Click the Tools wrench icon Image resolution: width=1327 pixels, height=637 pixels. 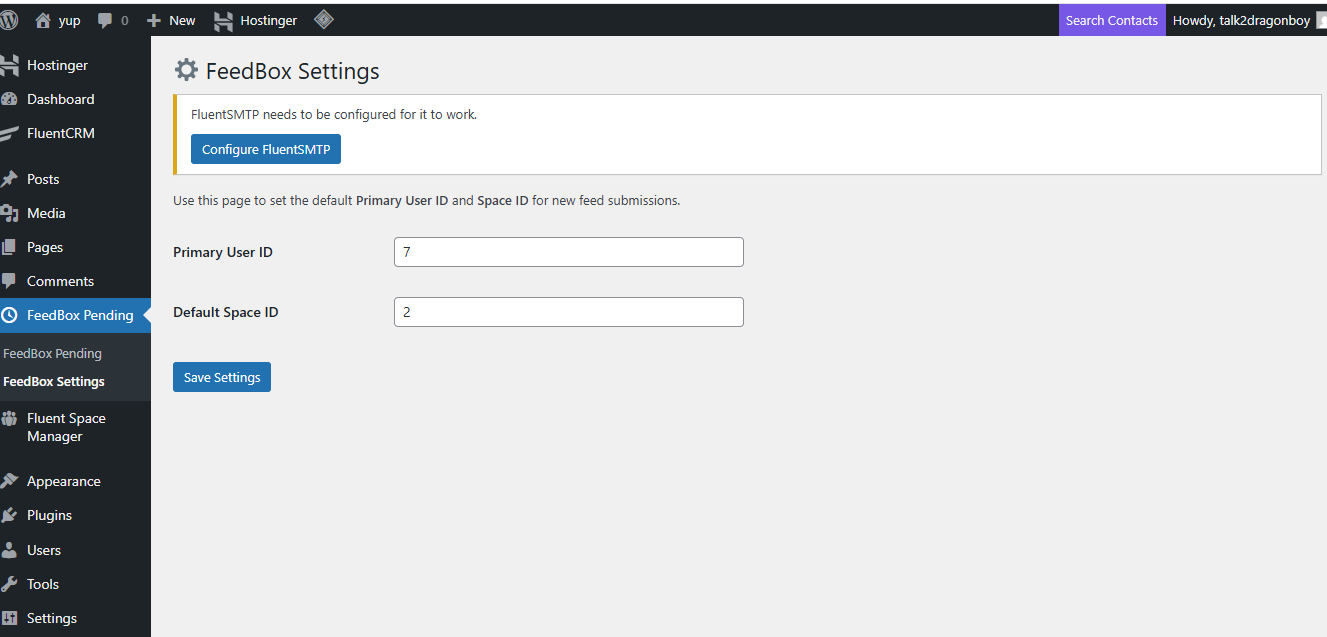coord(9,584)
